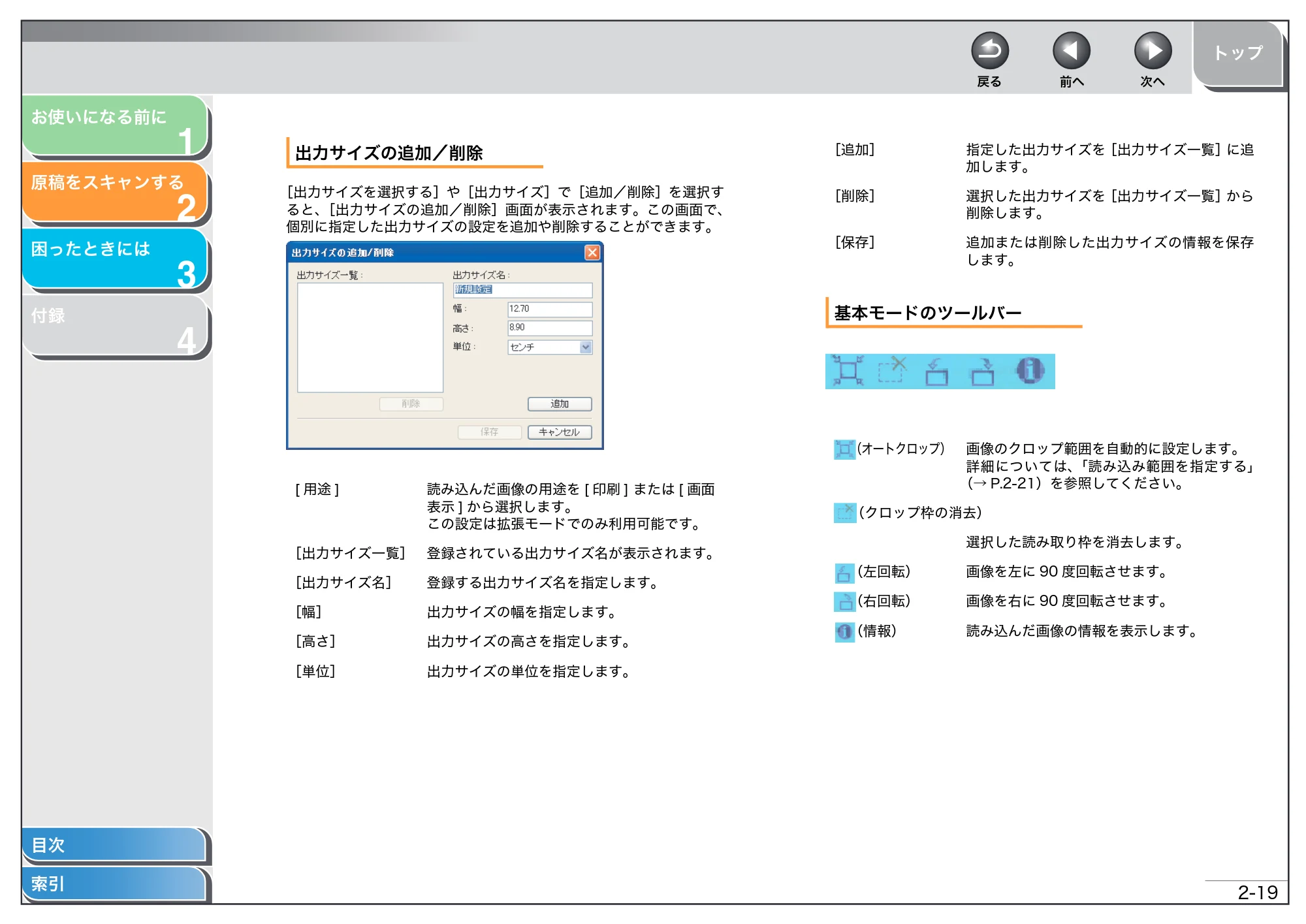Click small icon beside (左回転)

(844, 573)
